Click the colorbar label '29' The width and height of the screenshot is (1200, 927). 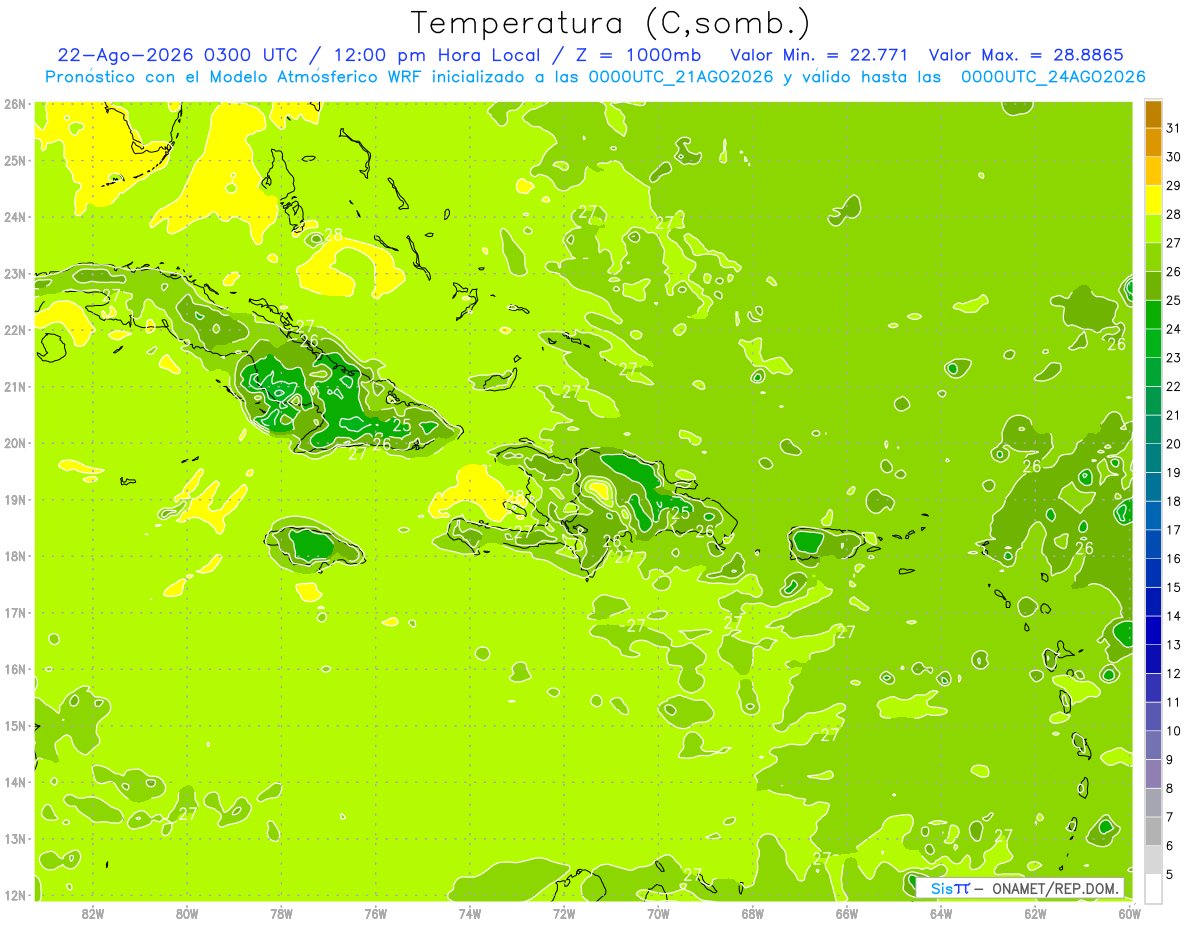(1174, 186)
